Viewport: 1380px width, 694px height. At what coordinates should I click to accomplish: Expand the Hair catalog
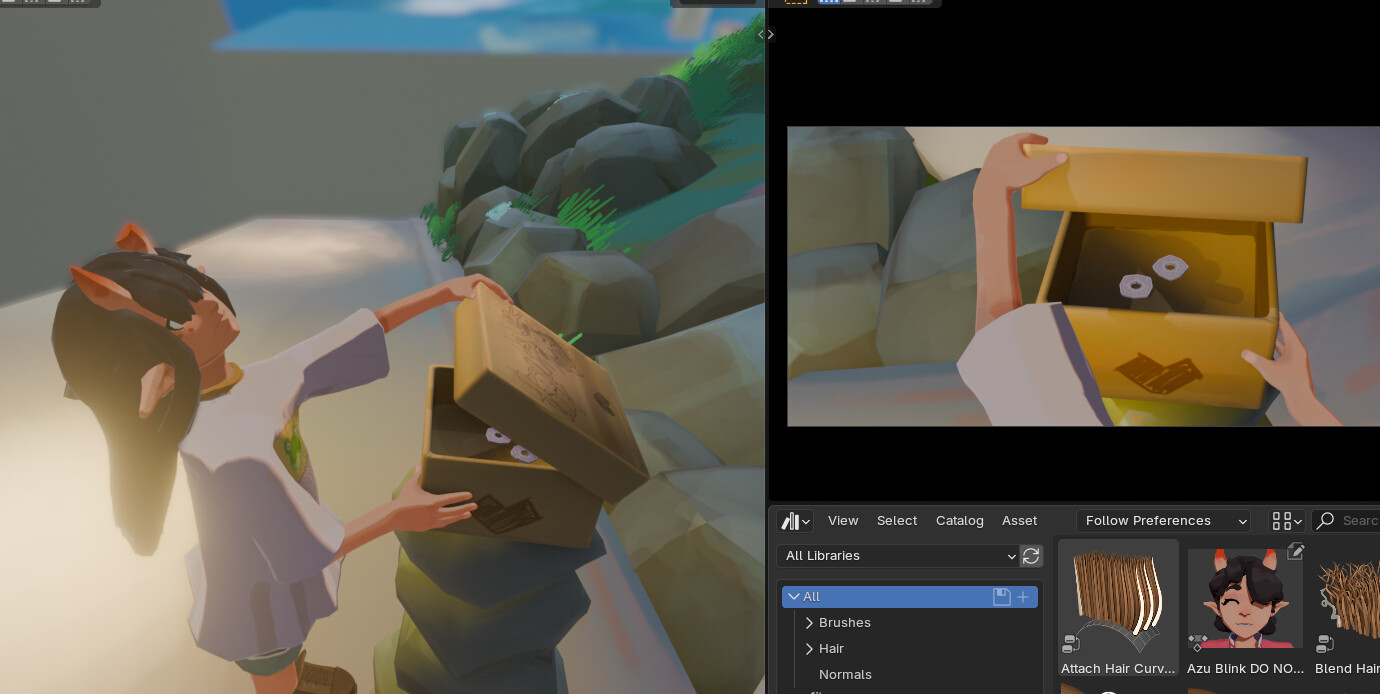809,649
